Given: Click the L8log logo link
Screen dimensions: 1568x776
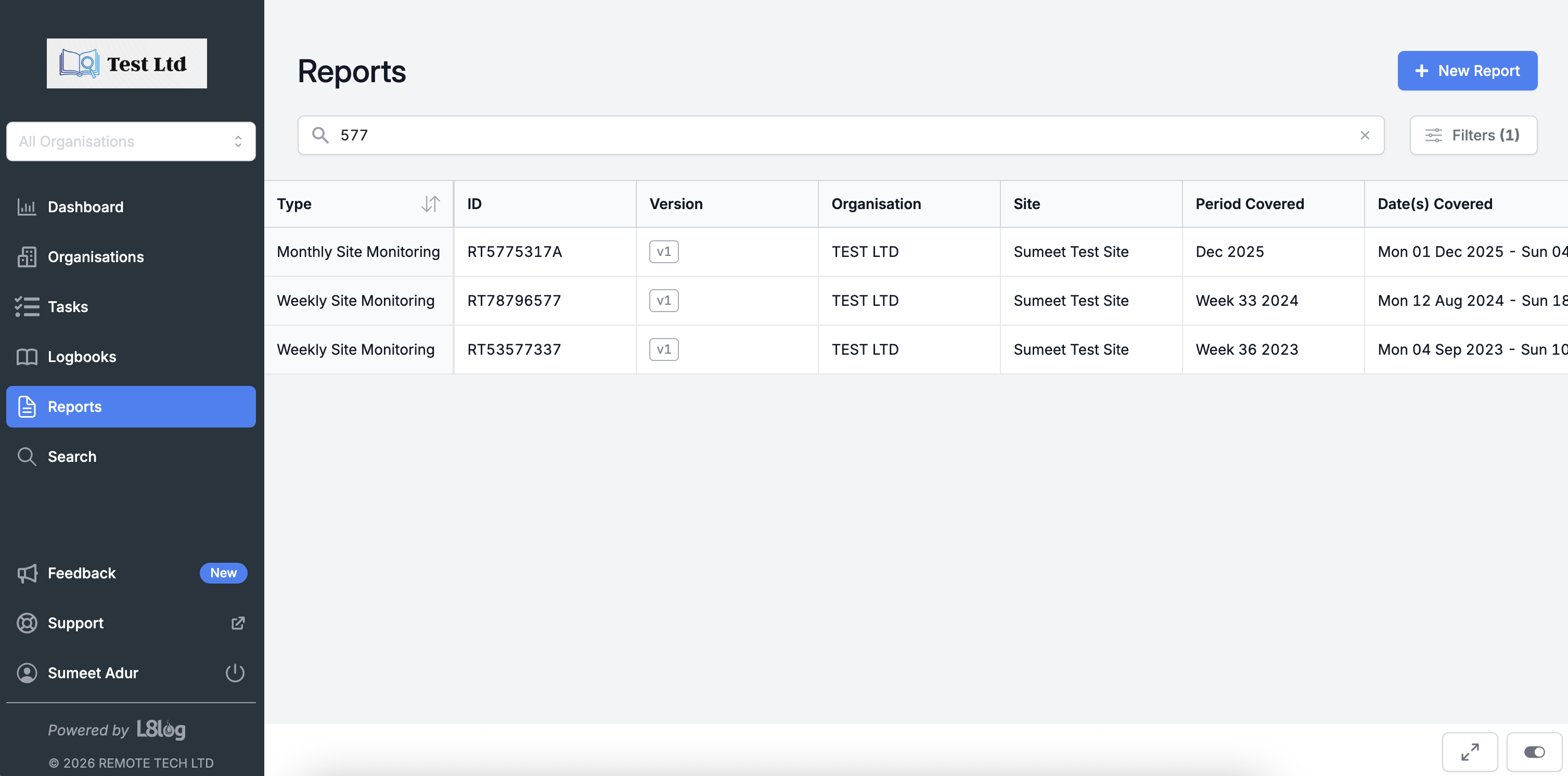Looking at the screenshot, I should pyautogui.click(x=161, y=730).
